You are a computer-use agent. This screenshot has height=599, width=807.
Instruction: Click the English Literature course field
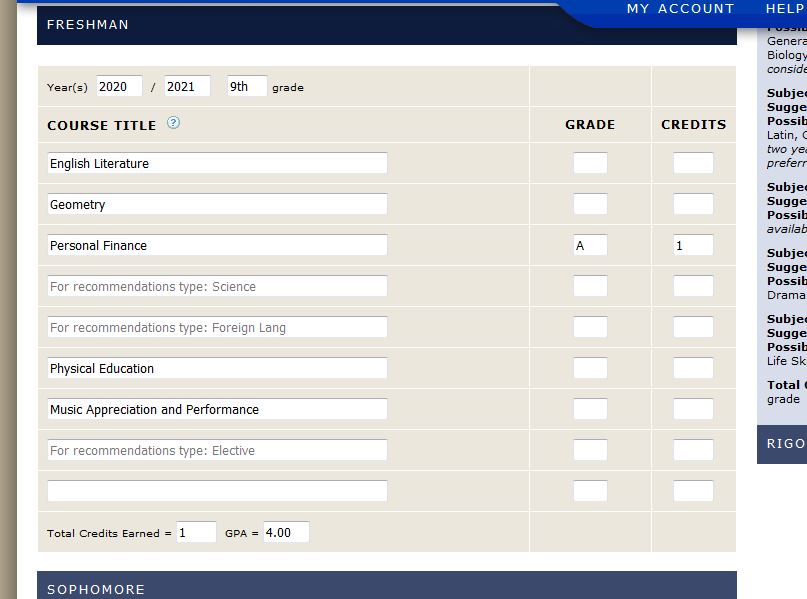click(218, 162)
